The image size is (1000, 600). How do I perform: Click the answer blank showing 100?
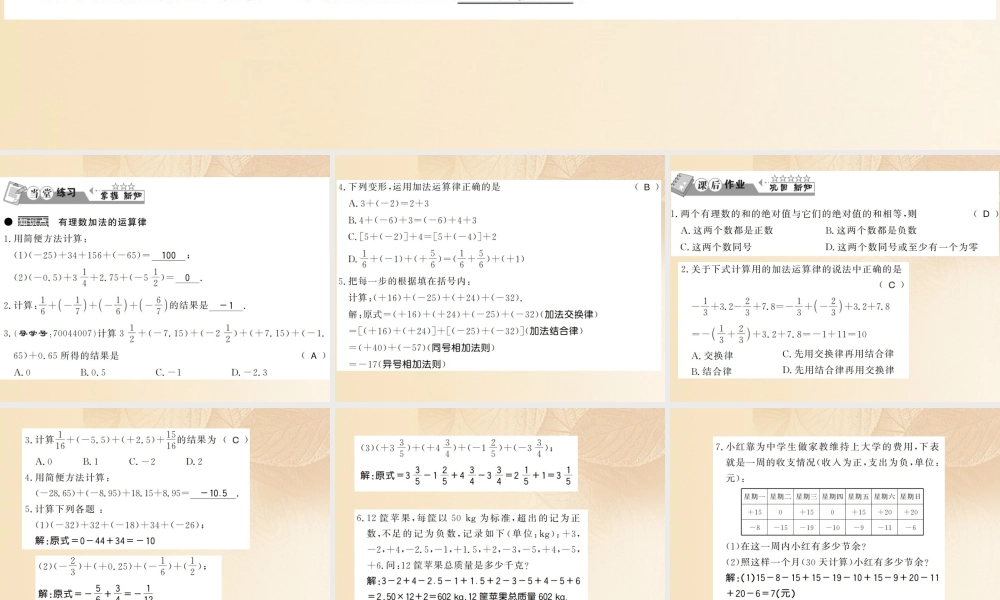[169, 255]
